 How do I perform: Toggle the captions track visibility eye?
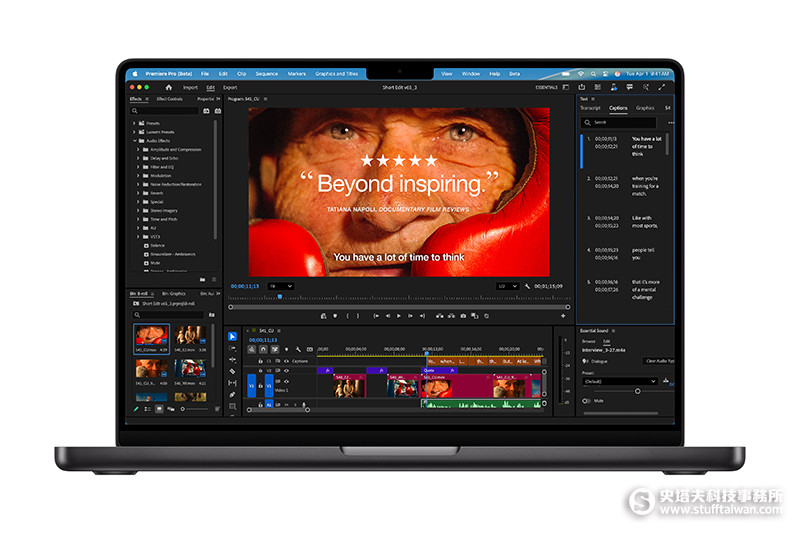(287, 361)
